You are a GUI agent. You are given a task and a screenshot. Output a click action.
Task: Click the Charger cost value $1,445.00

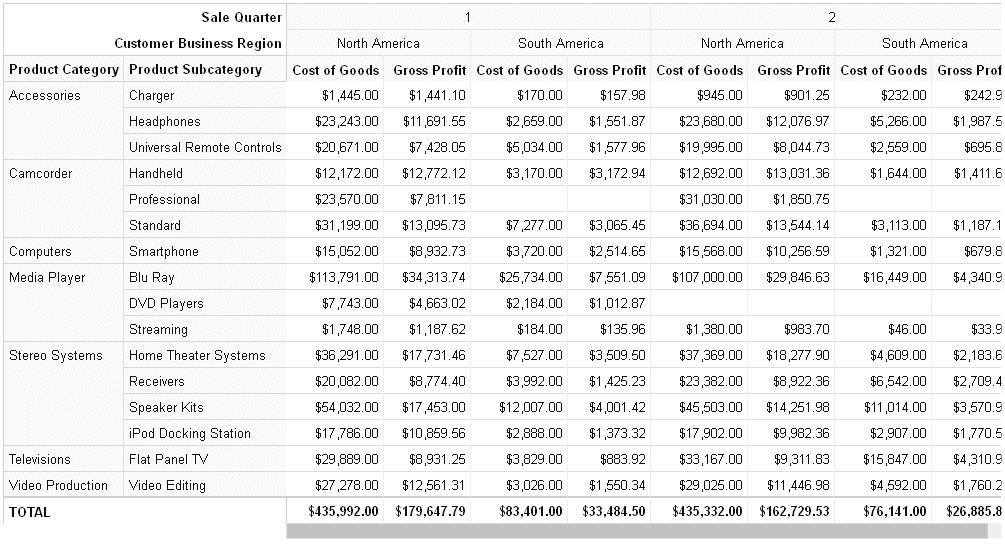pyautogui.click(x=350, y=96)
